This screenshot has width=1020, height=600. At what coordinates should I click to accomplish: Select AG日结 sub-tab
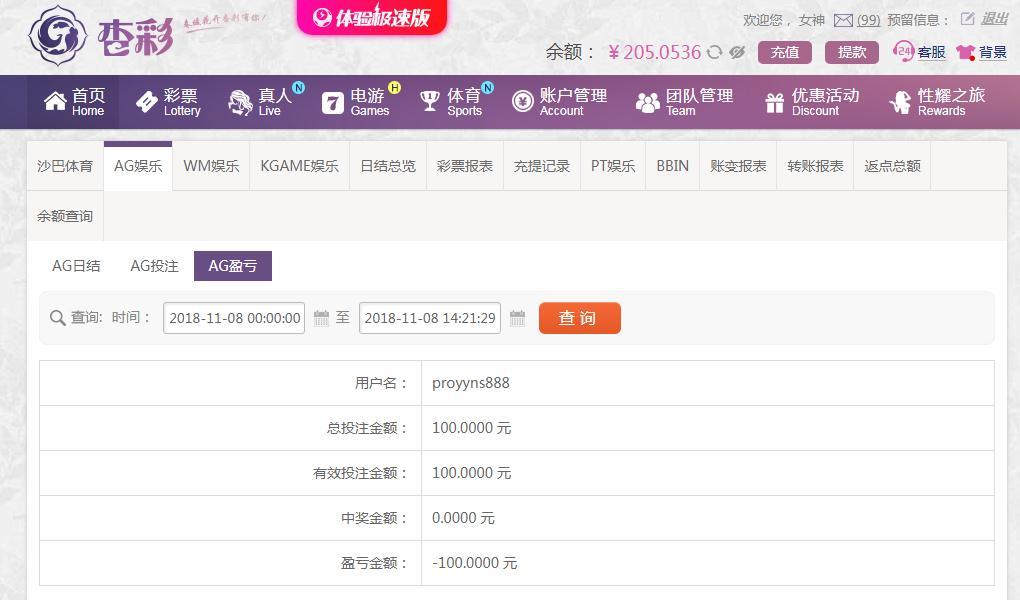[76, 266]
